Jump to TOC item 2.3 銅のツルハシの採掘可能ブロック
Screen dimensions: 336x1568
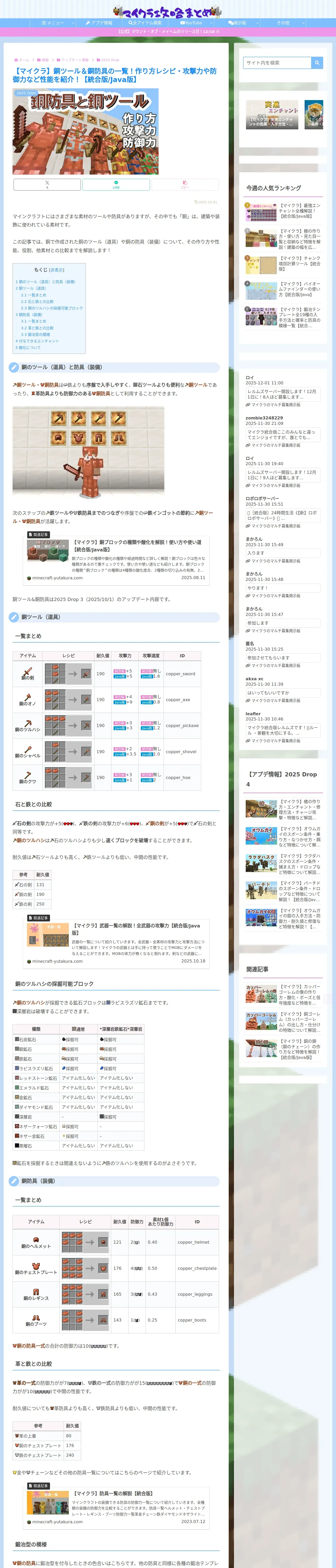click(52, 308)
